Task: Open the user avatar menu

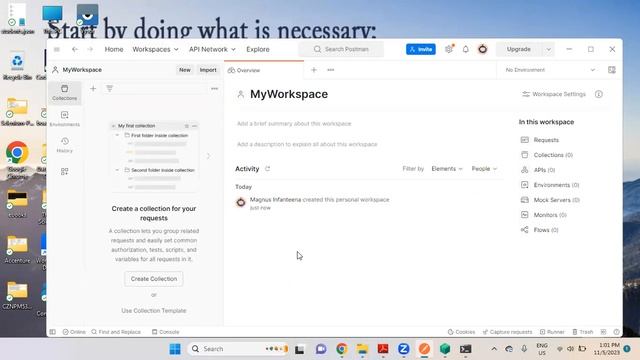Action: (x=482, y=49)
